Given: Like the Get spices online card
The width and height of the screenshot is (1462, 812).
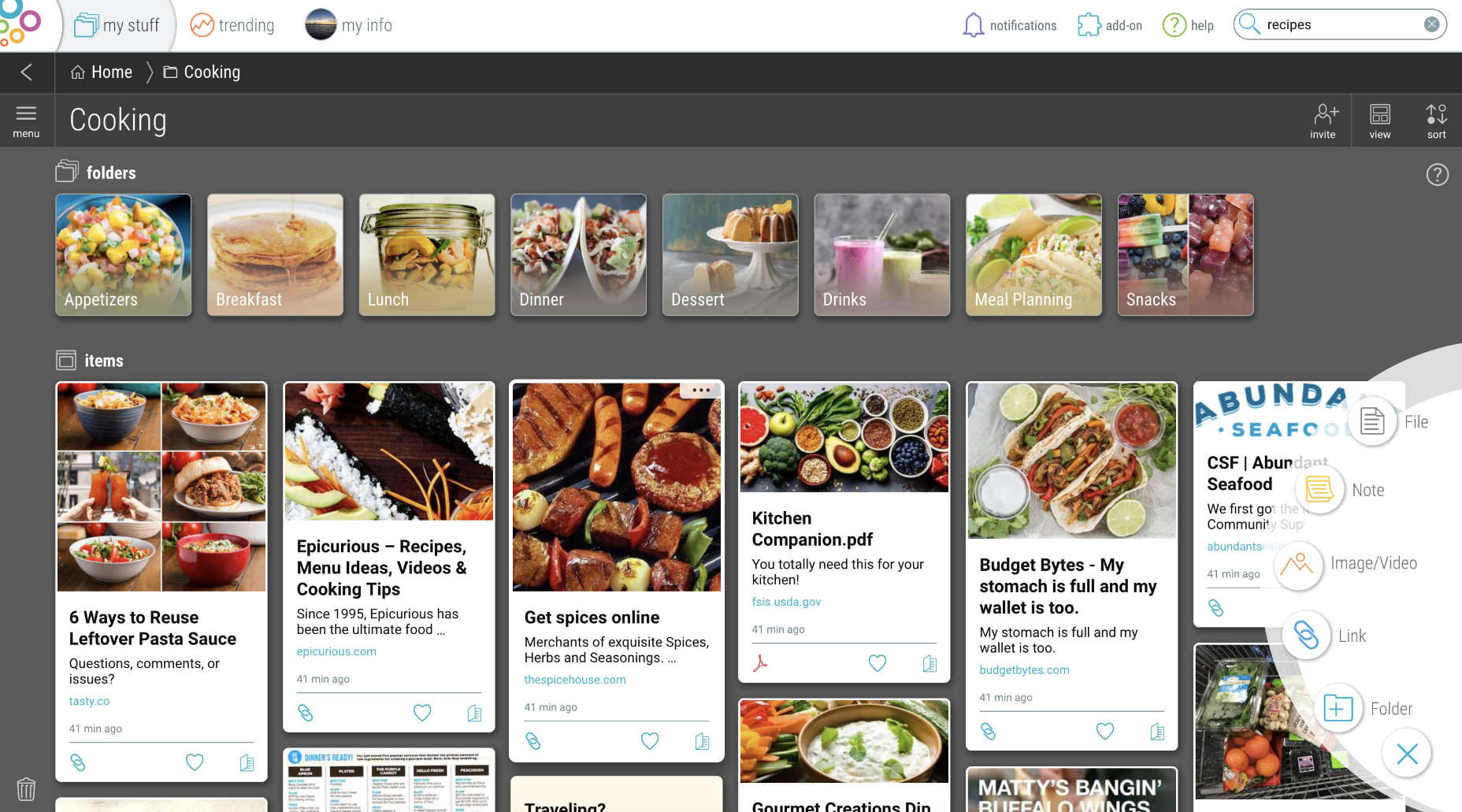Looking at the screenshot, I should [x=650, y=741].
